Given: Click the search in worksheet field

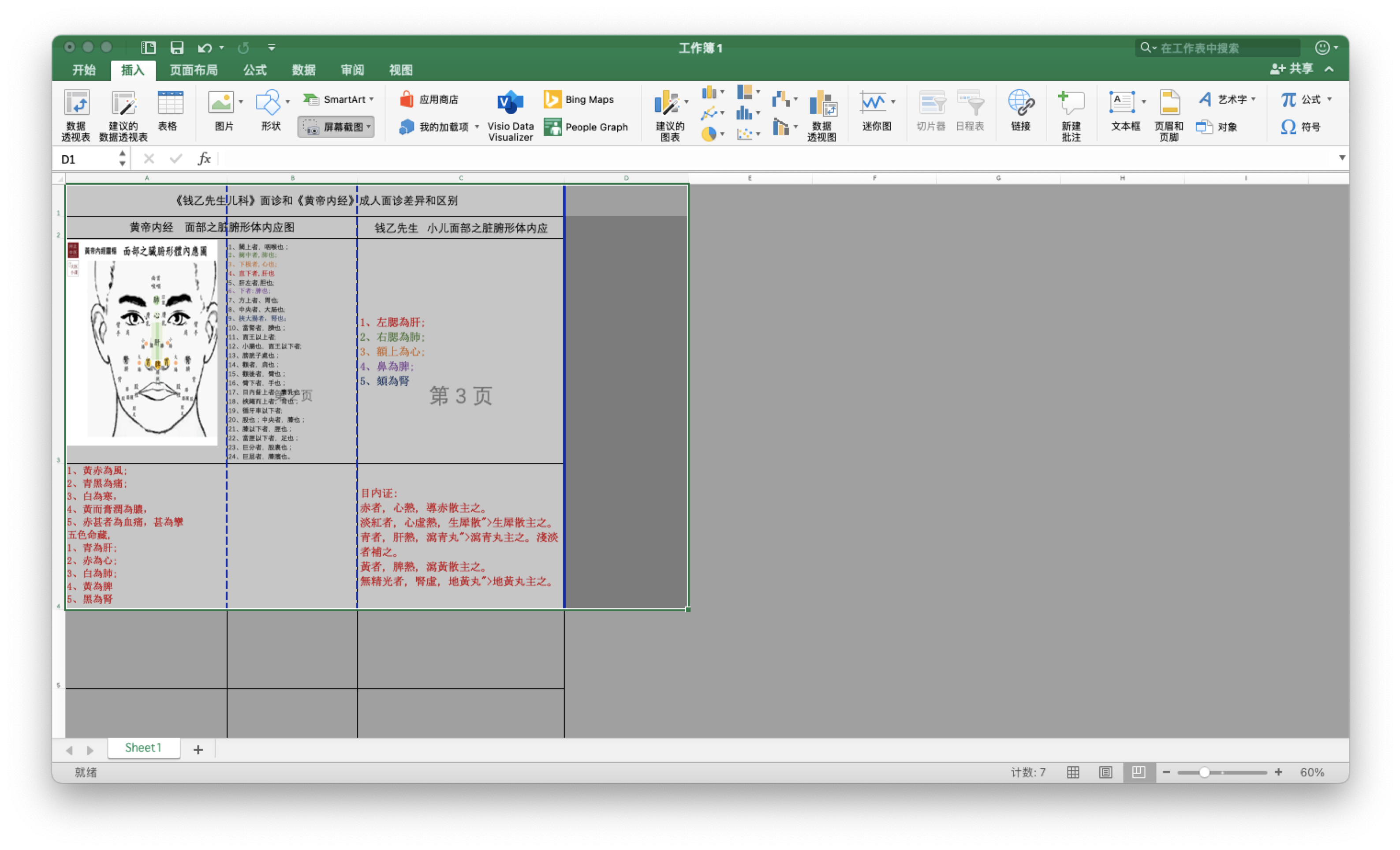Looking at the screenshot, I should click(x=1217, y=48).
